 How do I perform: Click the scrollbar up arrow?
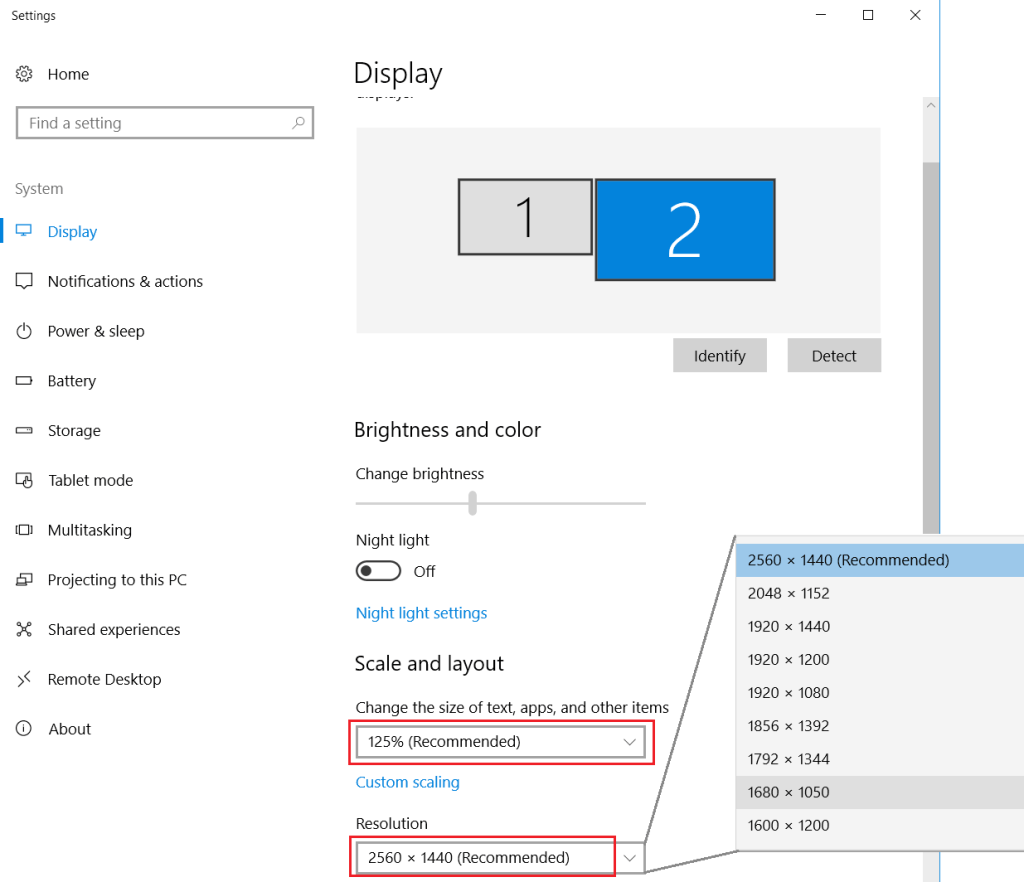coord(931,105)
